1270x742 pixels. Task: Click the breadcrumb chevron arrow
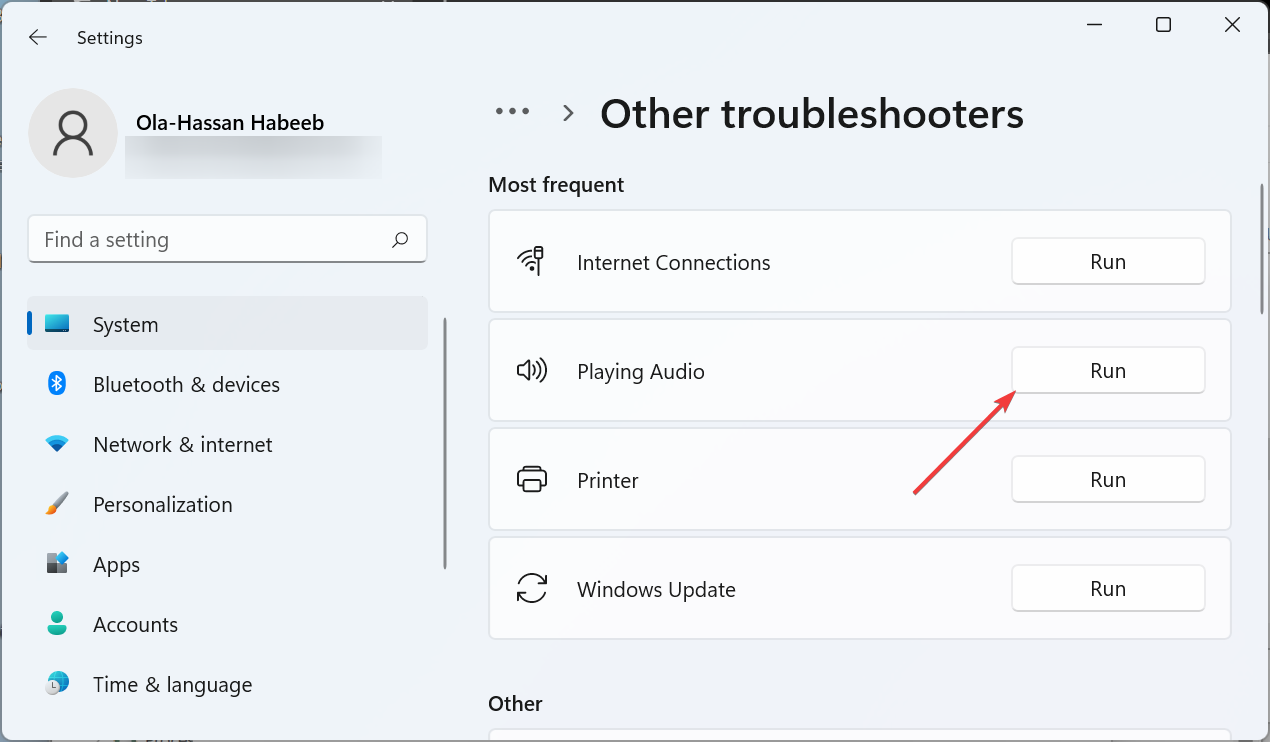coord(568,113)
